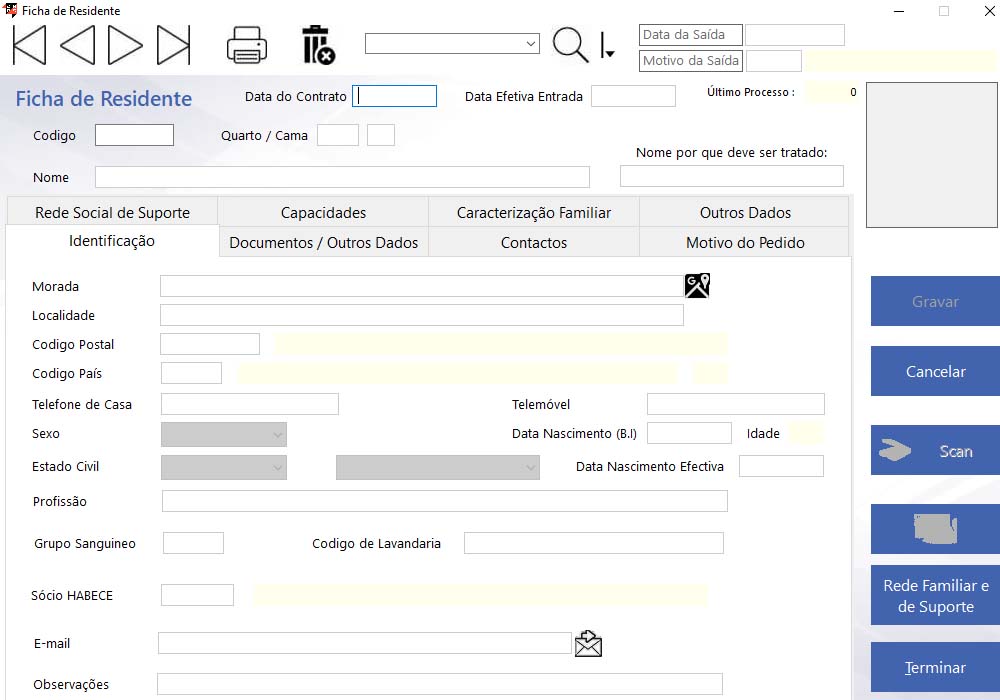Screen dimensions: 1000x700
Task: Click the Gravar button
Action: (x=935, y=301)
